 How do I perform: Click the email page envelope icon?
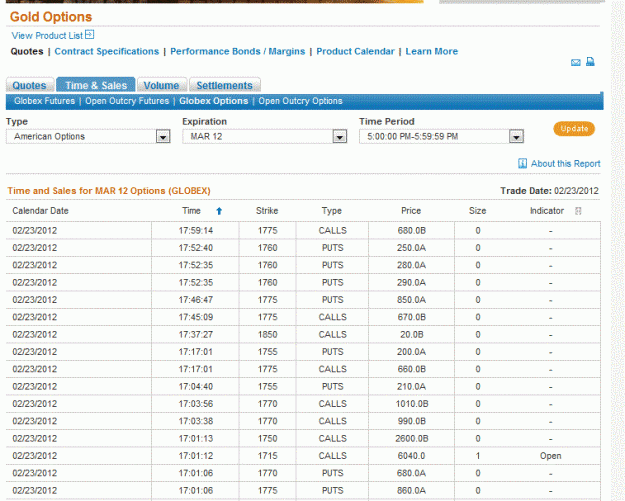[x=576, y=63]
